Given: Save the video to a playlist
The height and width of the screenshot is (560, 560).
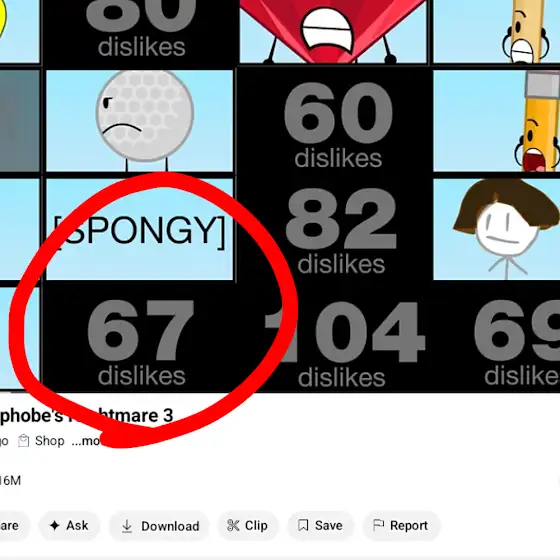Looking at the screenshot, I should tap(320, 526).
